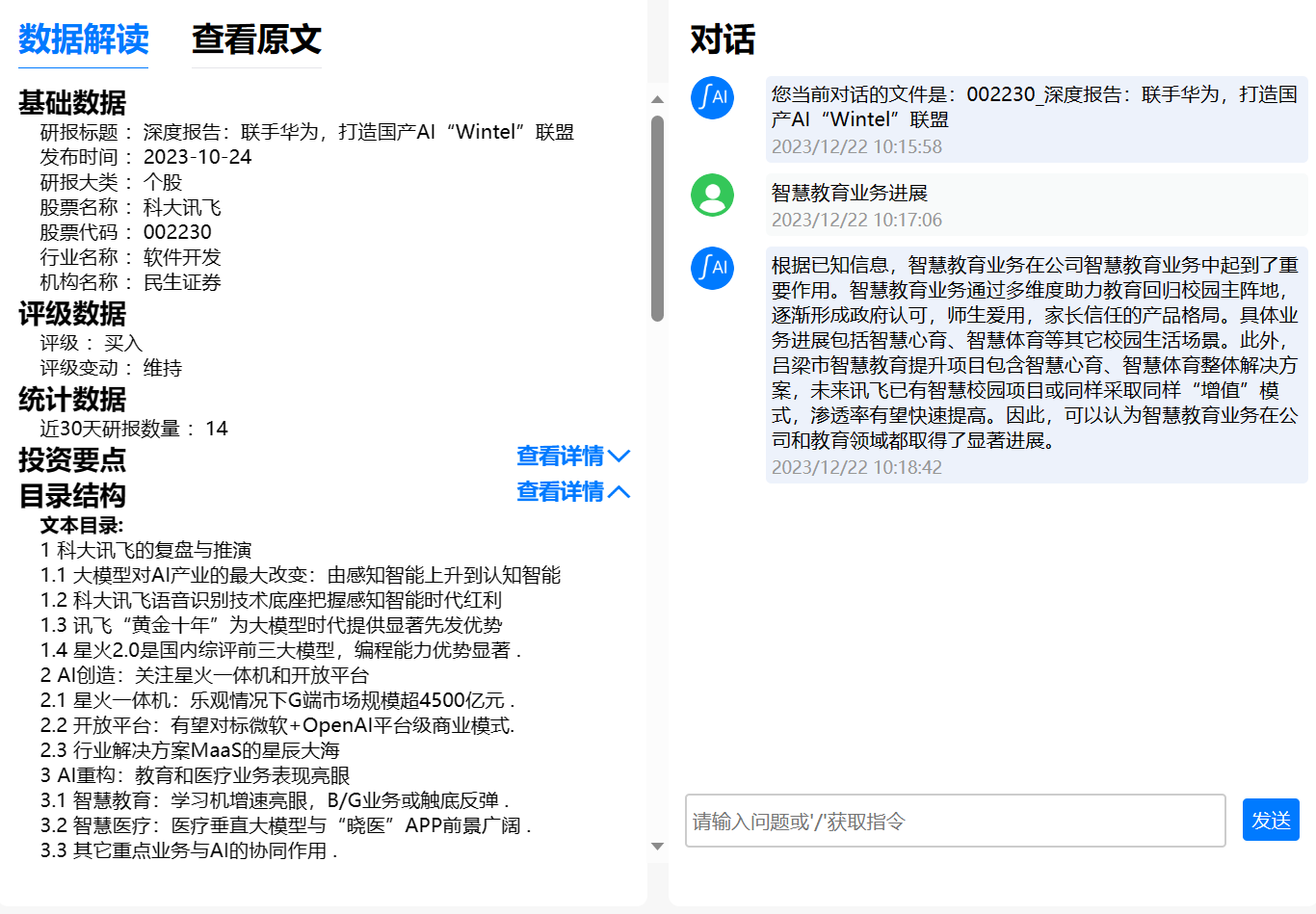This screenshot has height=914, width=1316.
Task: Click catalog item 2.2 开放平台
Action: (277, 725)
